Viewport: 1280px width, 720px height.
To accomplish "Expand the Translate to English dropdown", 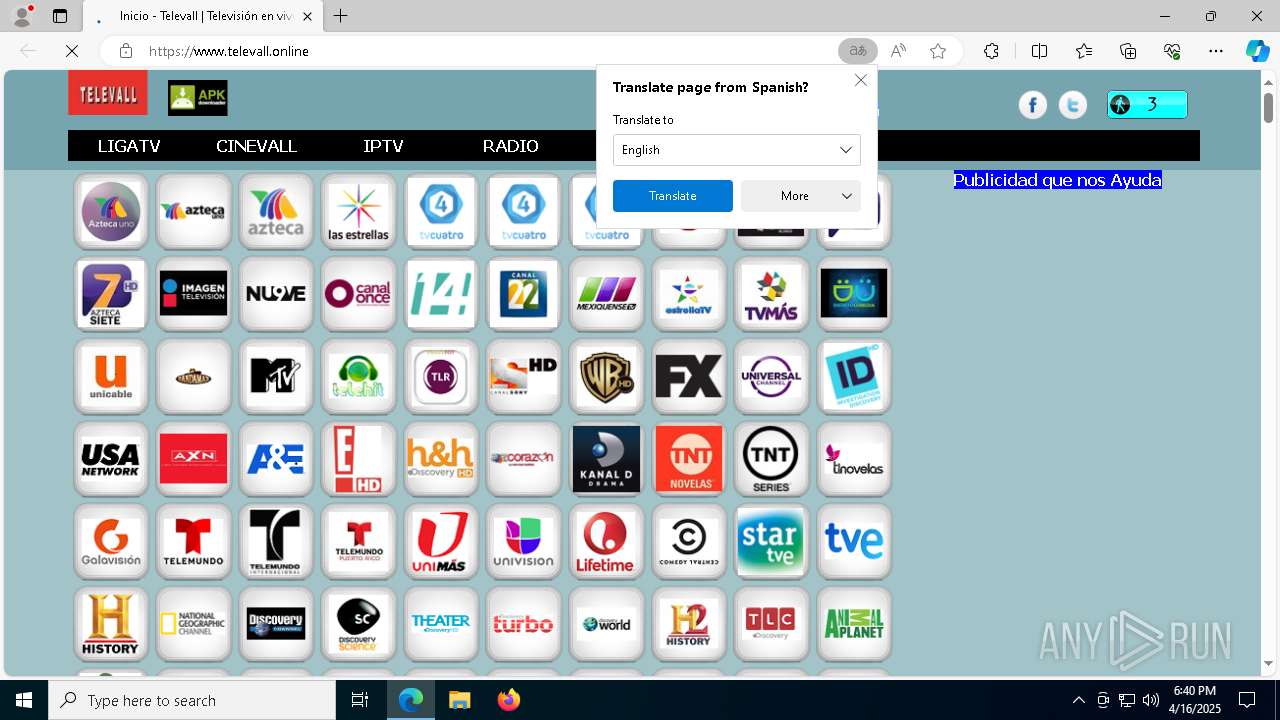I will point(737,150).
